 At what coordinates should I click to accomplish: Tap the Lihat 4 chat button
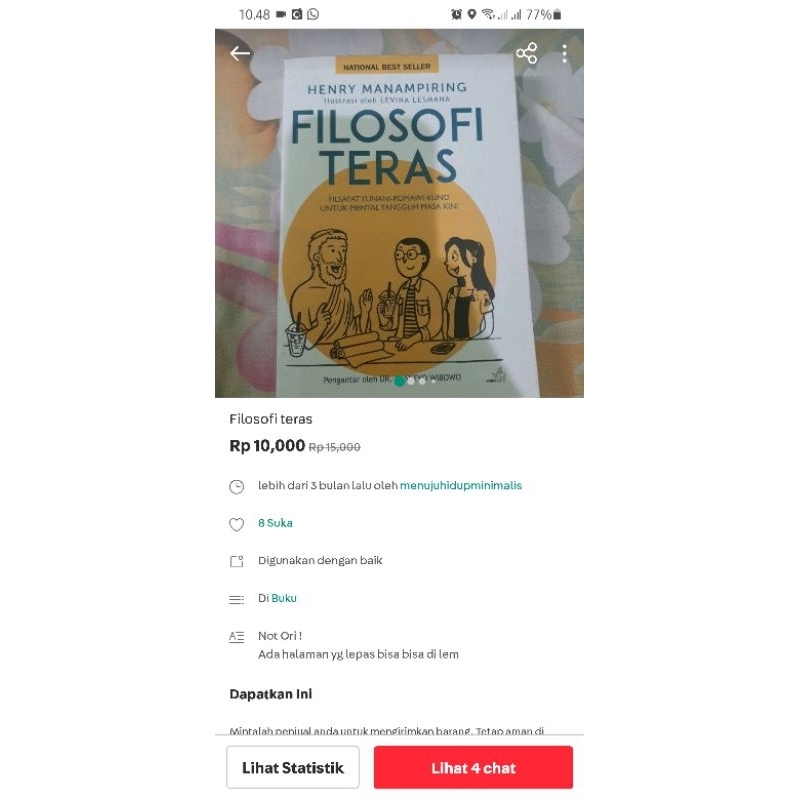pyautogui.click(x=473, y=767)
